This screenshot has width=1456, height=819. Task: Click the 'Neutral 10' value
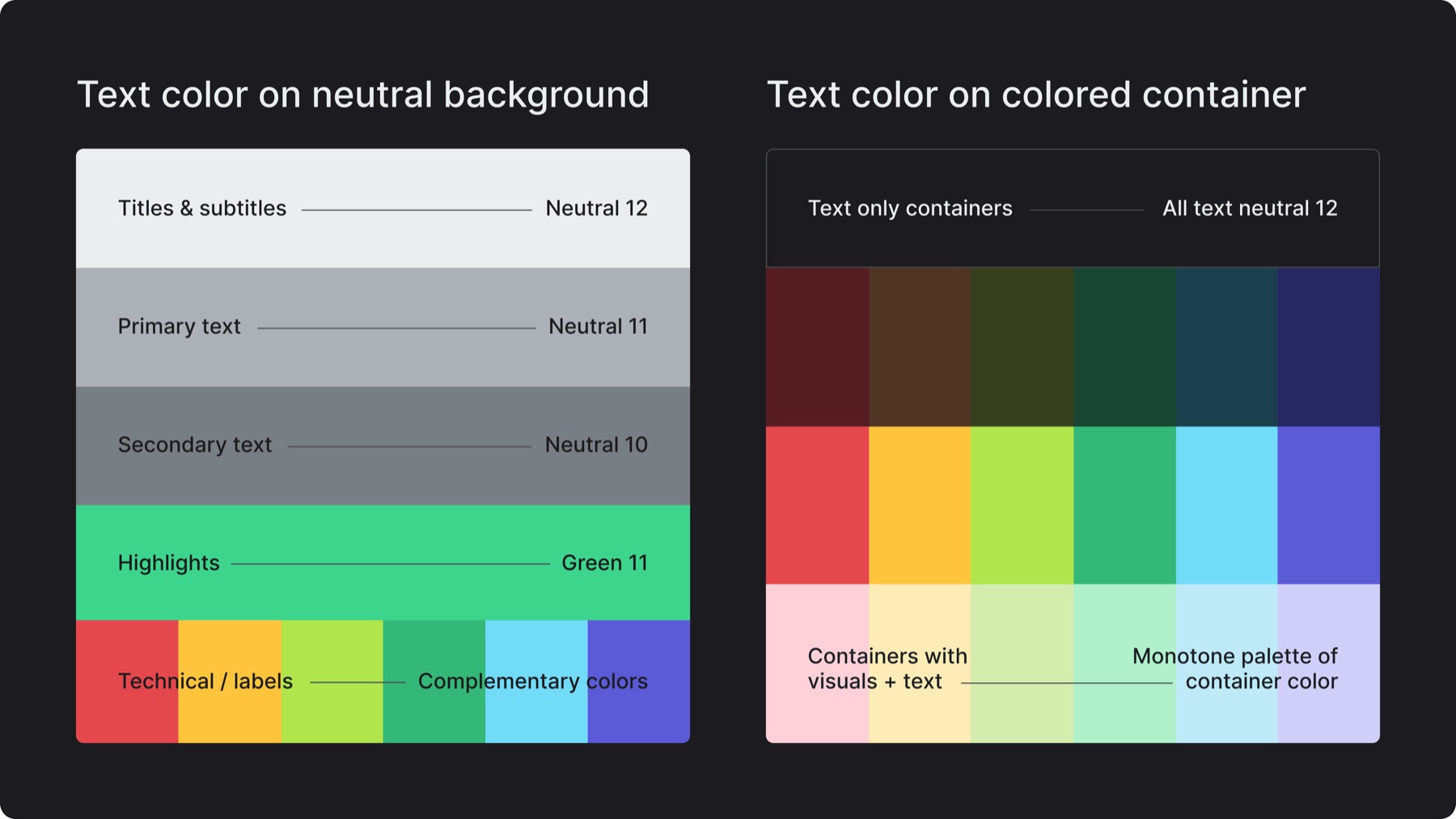[596, 444]
